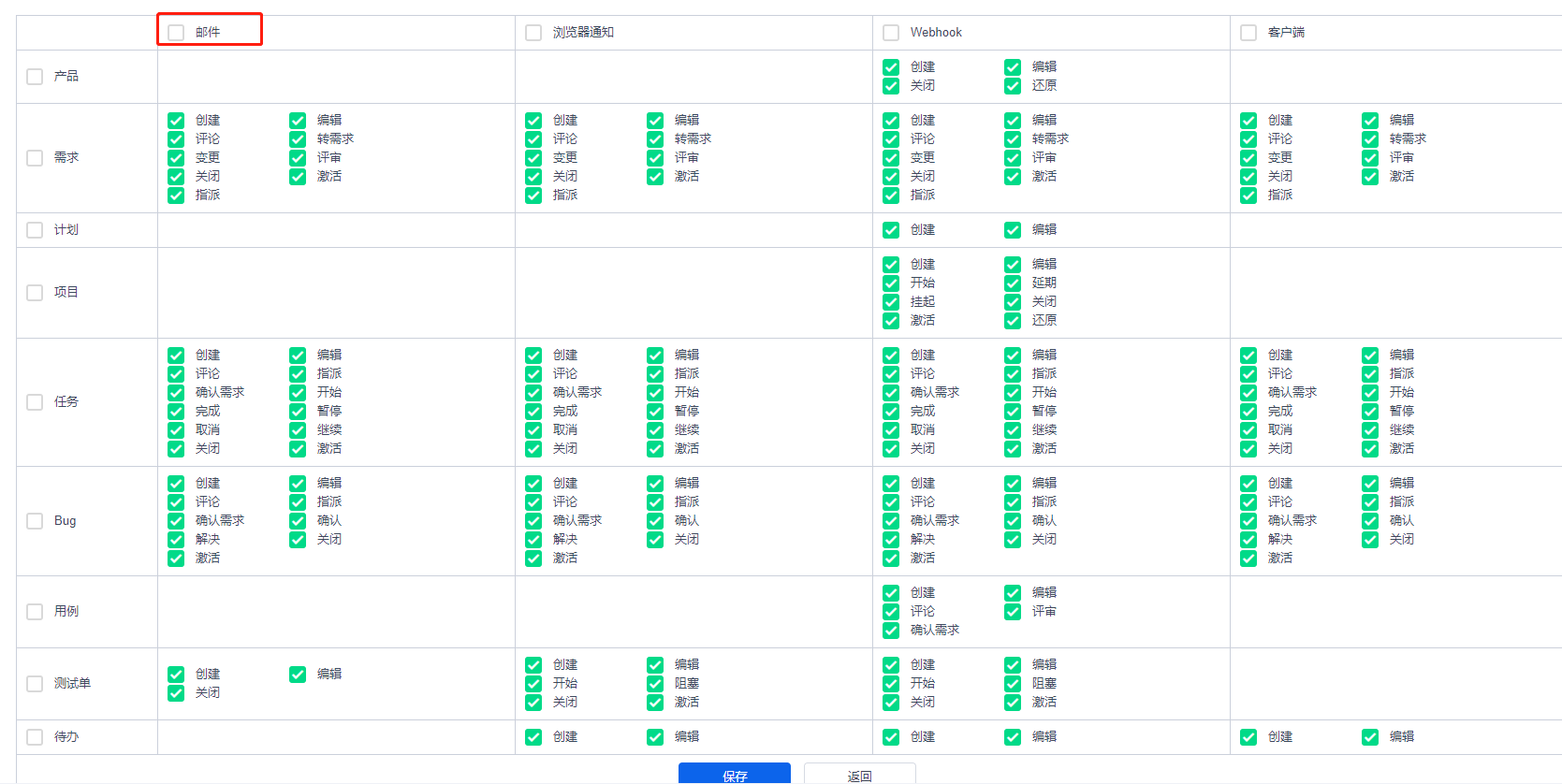
Task: Uncheck 测试单 浏览器通知 阻塞
Action: click(x=655, y=684)
